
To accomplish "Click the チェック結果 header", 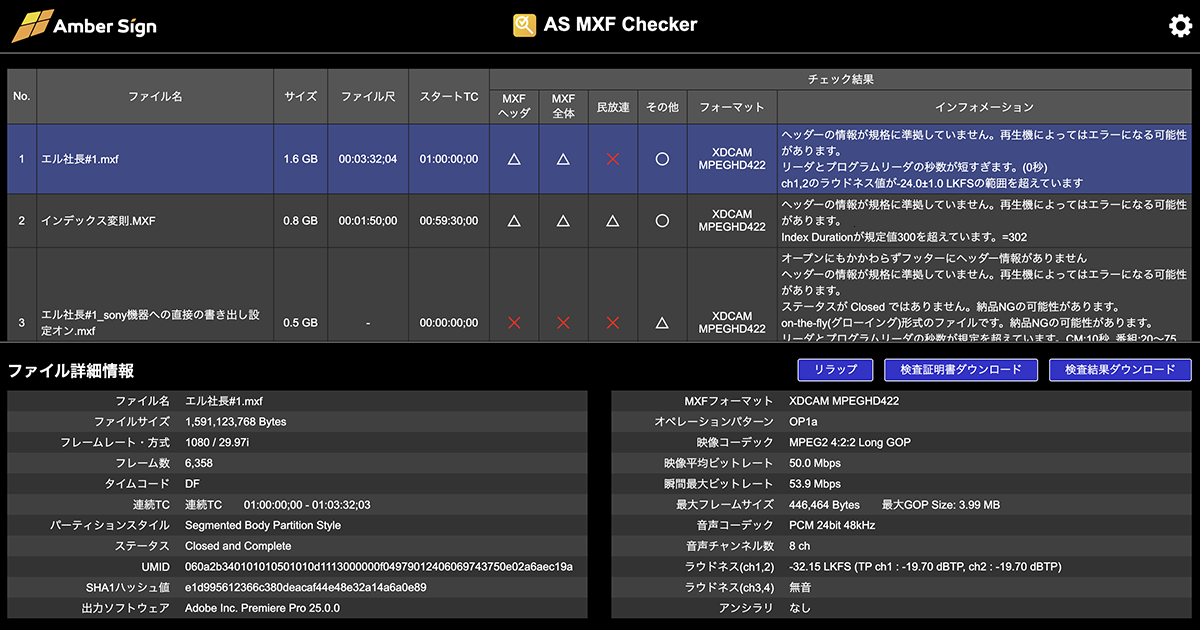I will [x=843, y=78].
